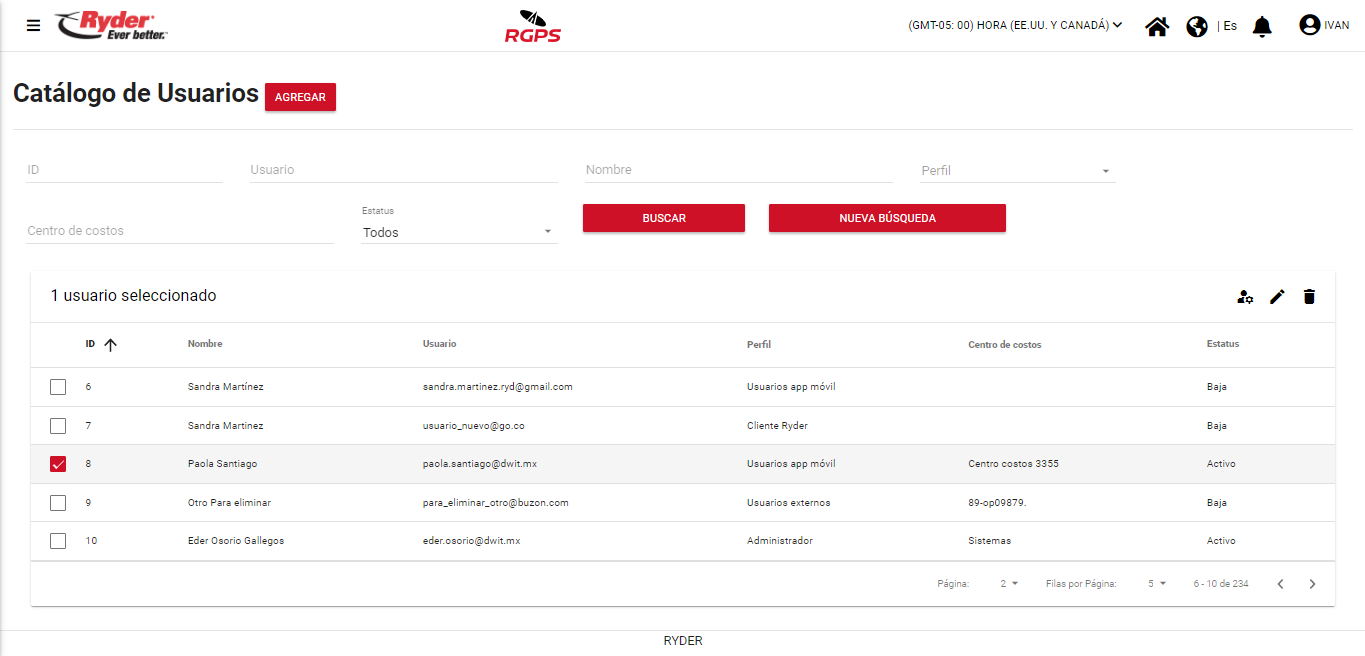Click the home icon in header
This screenshot has width=1365, height=656.
tap(1157, 26)
